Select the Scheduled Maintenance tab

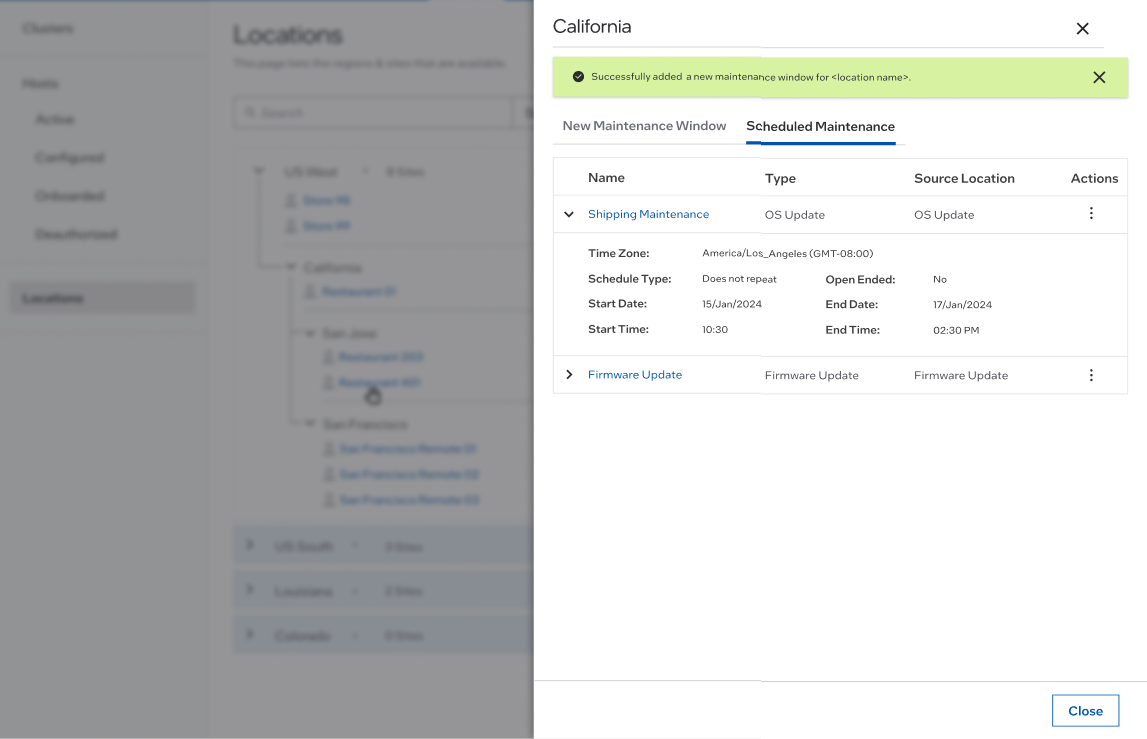[820, 126]
